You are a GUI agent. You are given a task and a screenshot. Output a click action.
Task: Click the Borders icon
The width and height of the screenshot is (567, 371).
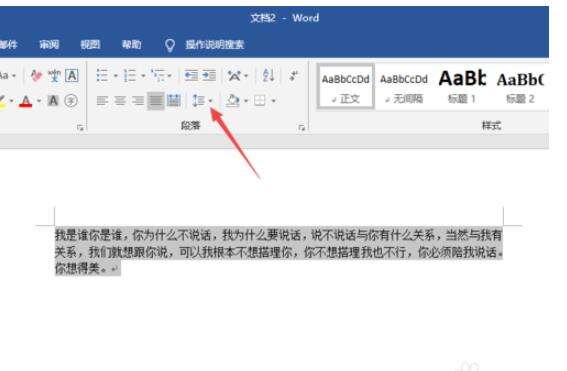[x=260, y=101]
